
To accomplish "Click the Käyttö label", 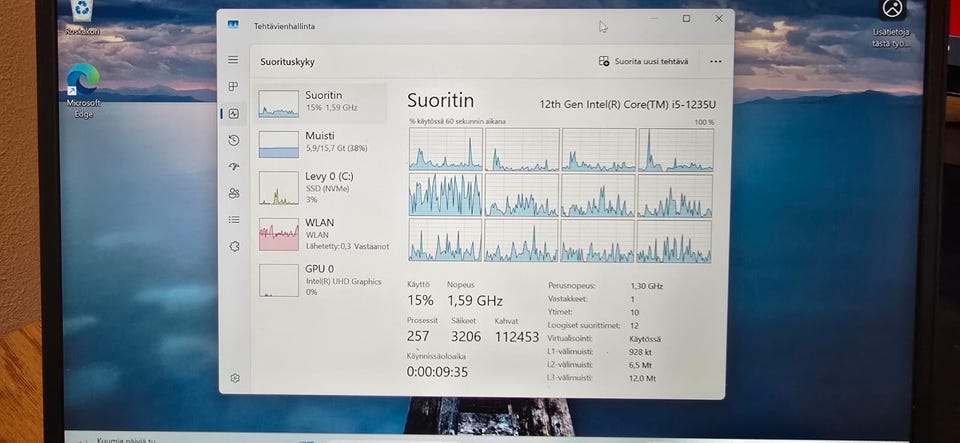I will [418, 285].
